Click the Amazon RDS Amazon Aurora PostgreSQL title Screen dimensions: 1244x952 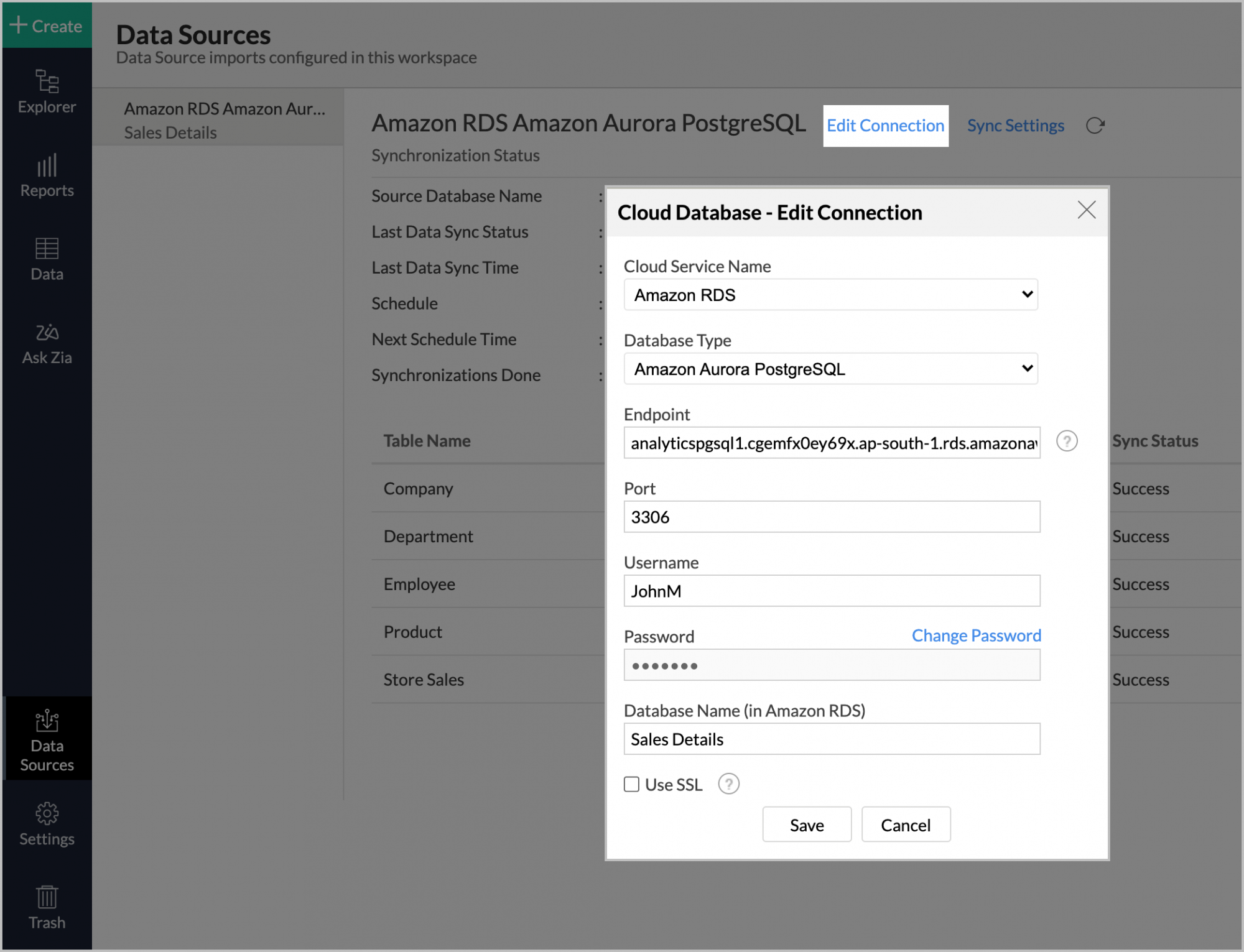[x=588, y=123]
